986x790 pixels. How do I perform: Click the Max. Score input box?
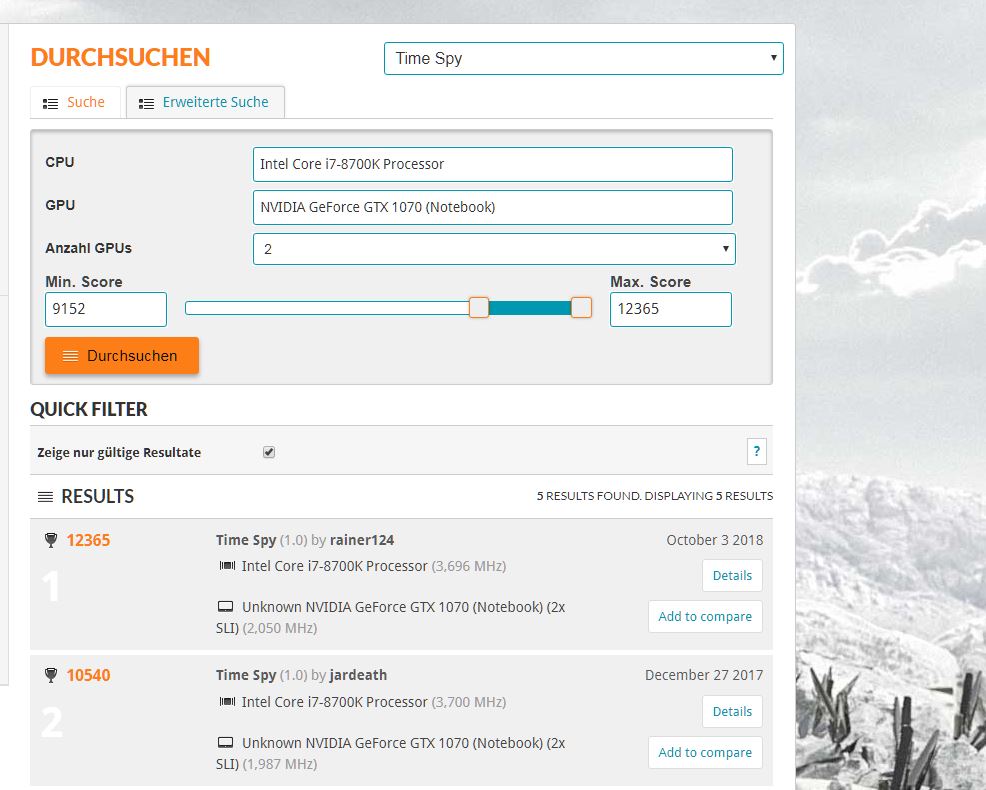[x=670, y=309]
